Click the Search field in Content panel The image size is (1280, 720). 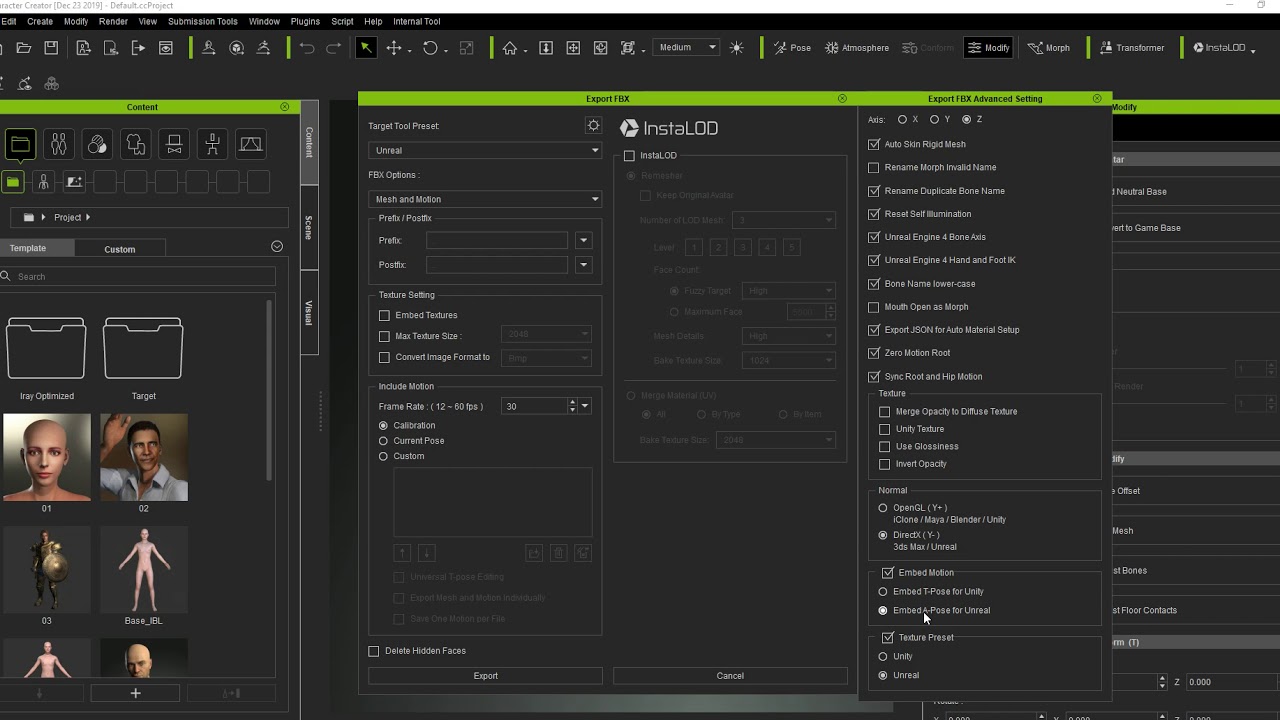[x=138, y=277]
